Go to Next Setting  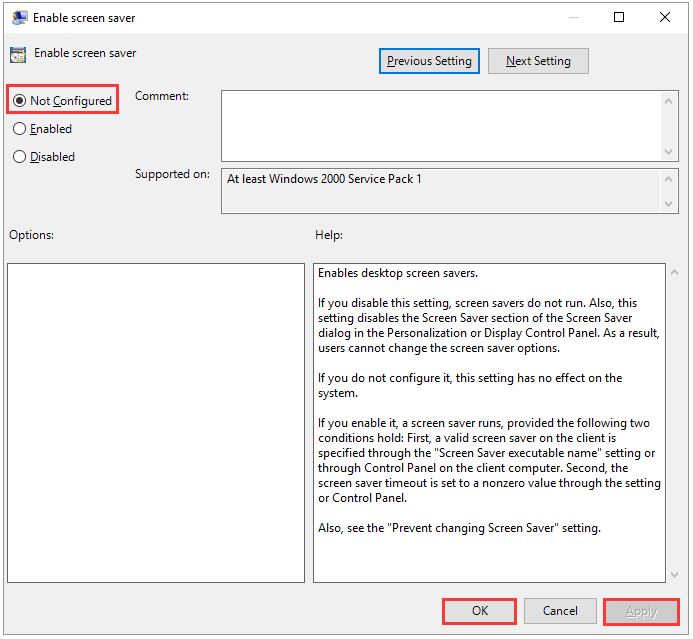(x=538, y=61)
